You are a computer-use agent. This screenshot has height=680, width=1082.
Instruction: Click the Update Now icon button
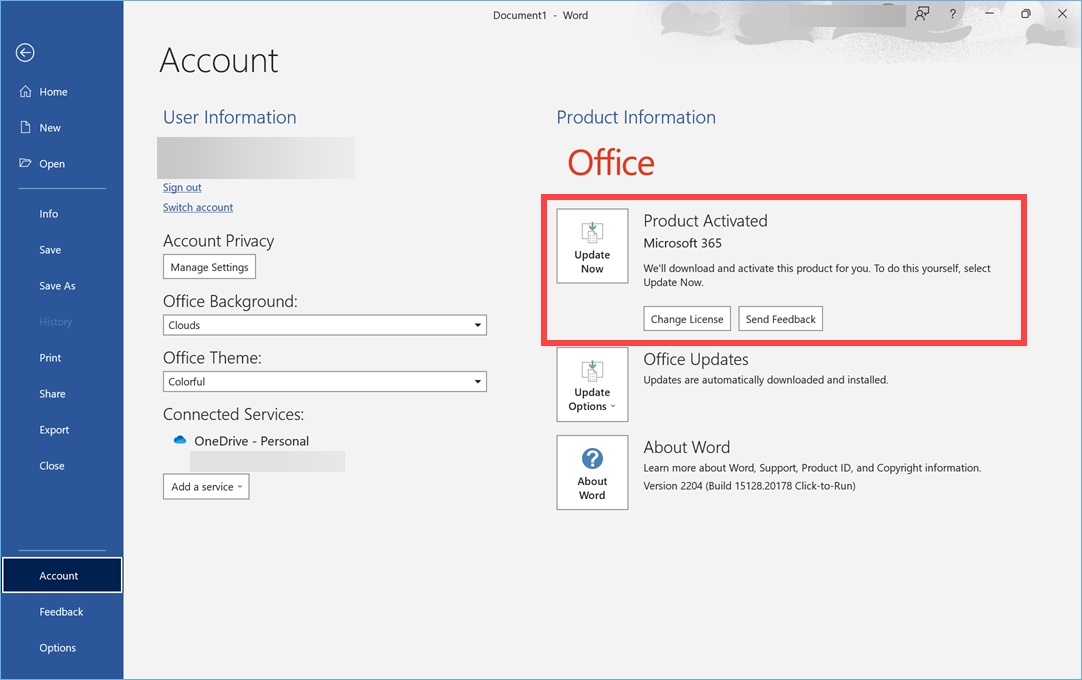pyautogui.click(x=592, y=246)
